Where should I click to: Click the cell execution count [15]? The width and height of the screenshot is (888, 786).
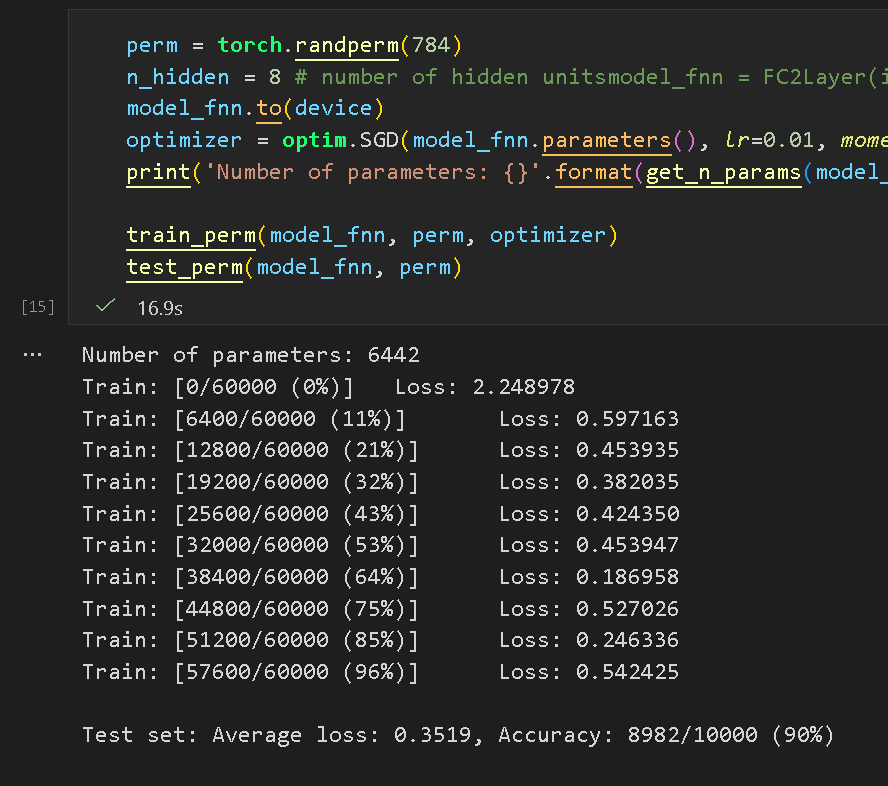point(37,307)
